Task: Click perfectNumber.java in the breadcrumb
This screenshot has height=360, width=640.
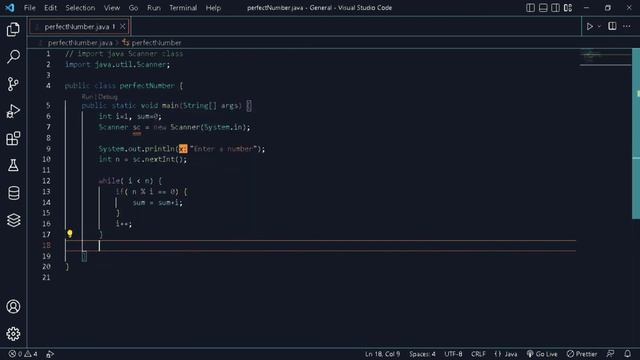Action: click(80, 42)
